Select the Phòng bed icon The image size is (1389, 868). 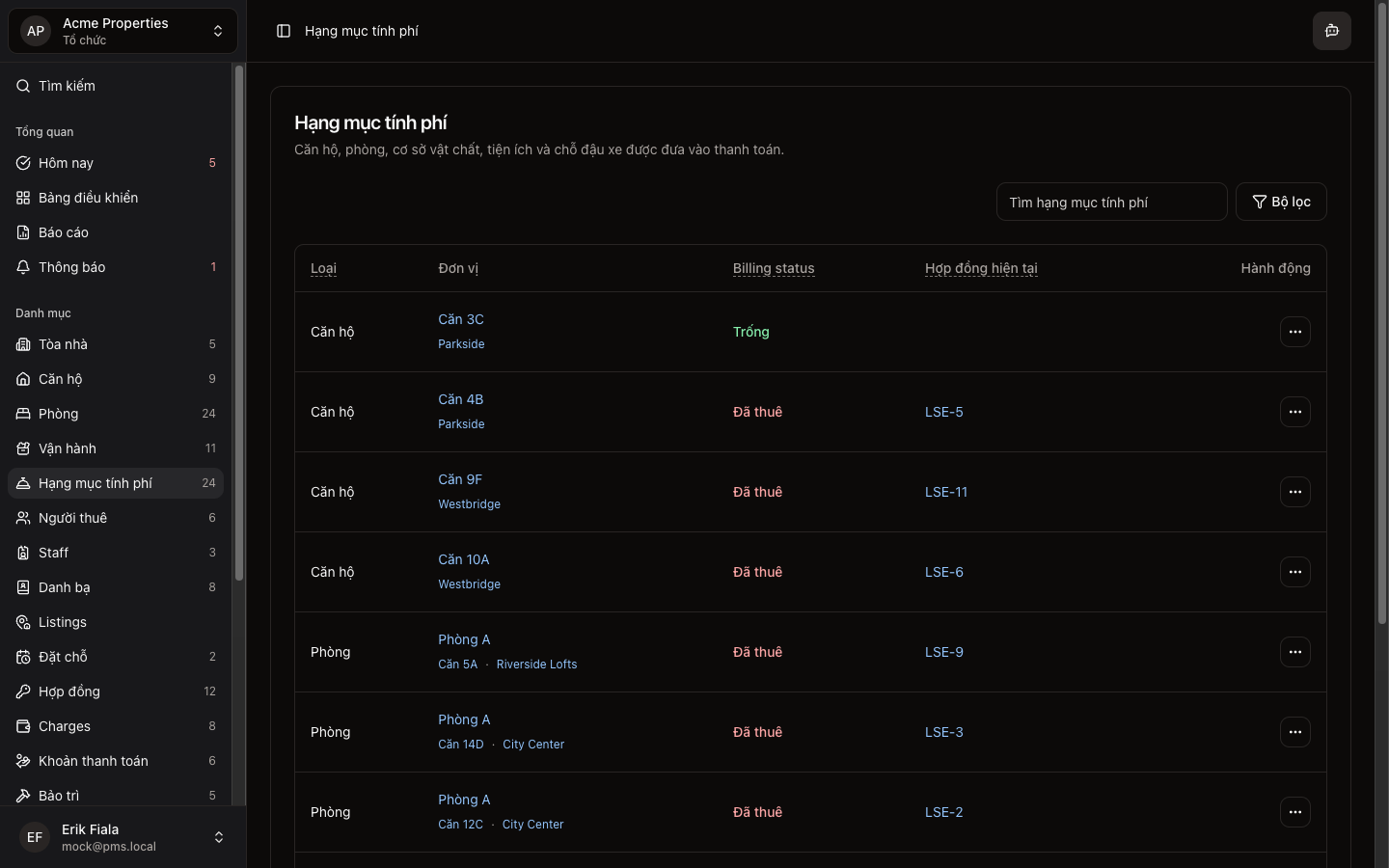(x=23, y=414)
